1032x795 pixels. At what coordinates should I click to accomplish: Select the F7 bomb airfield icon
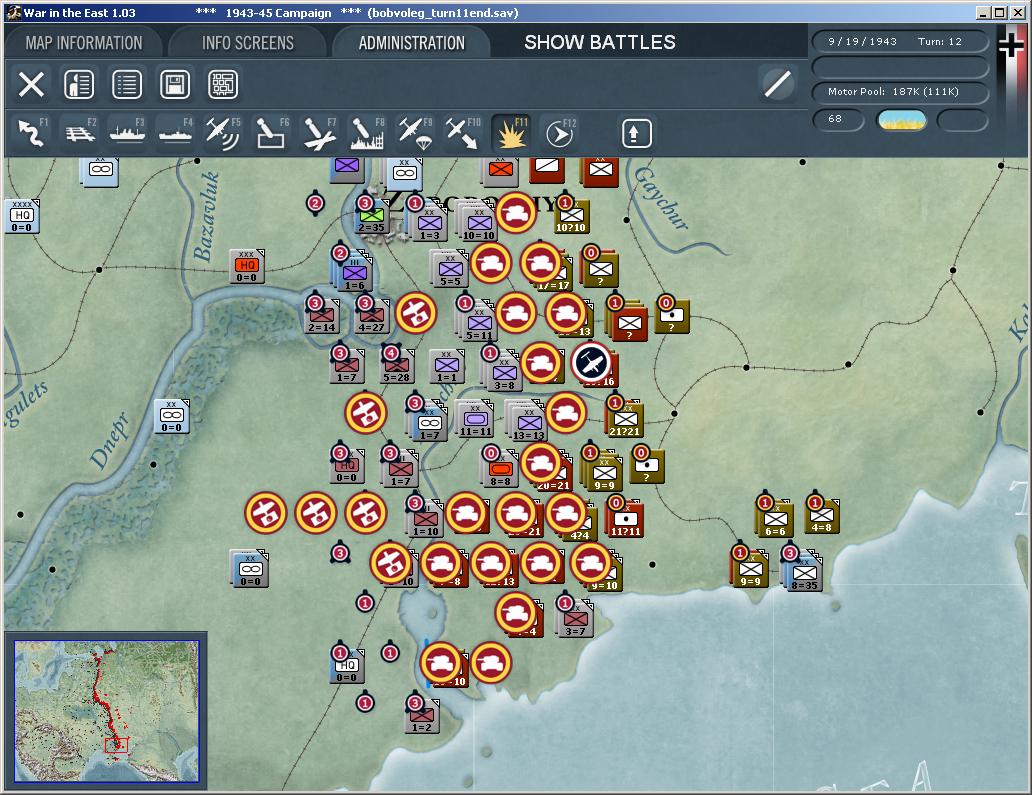[319, 132]
